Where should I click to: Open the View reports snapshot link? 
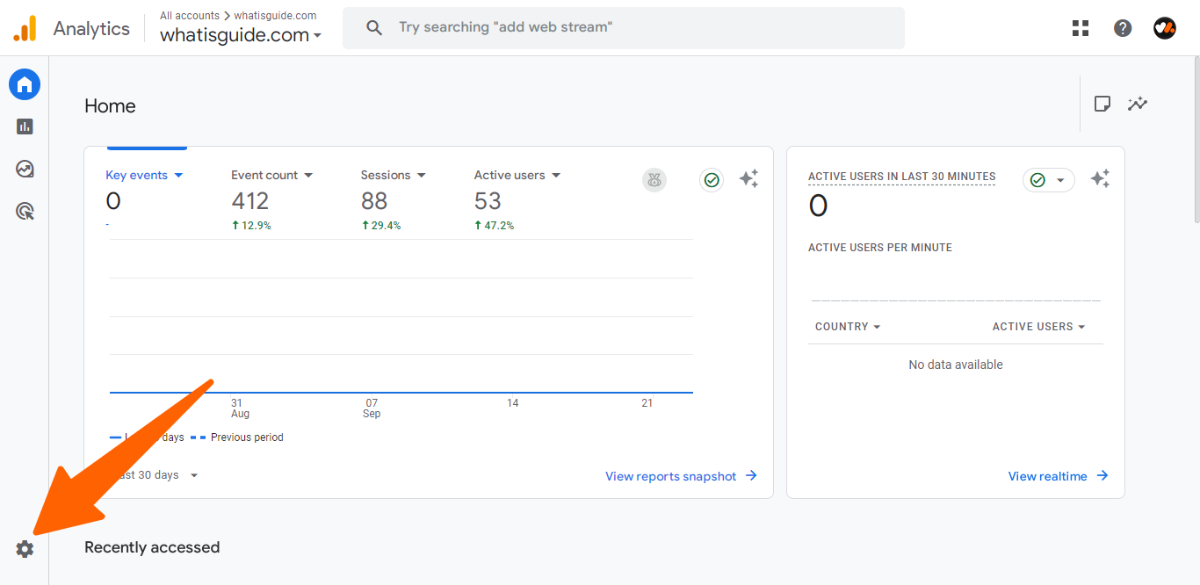681,476
